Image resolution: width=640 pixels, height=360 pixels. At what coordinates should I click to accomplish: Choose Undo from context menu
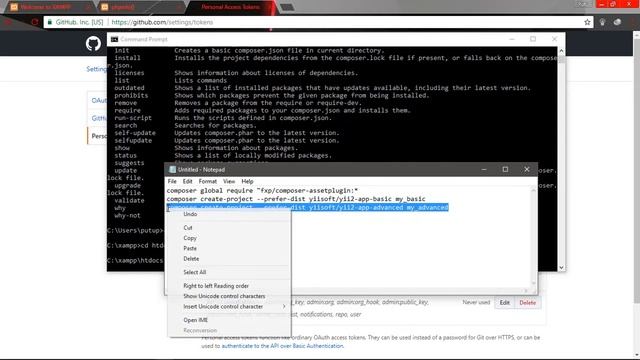pos(190,214)
